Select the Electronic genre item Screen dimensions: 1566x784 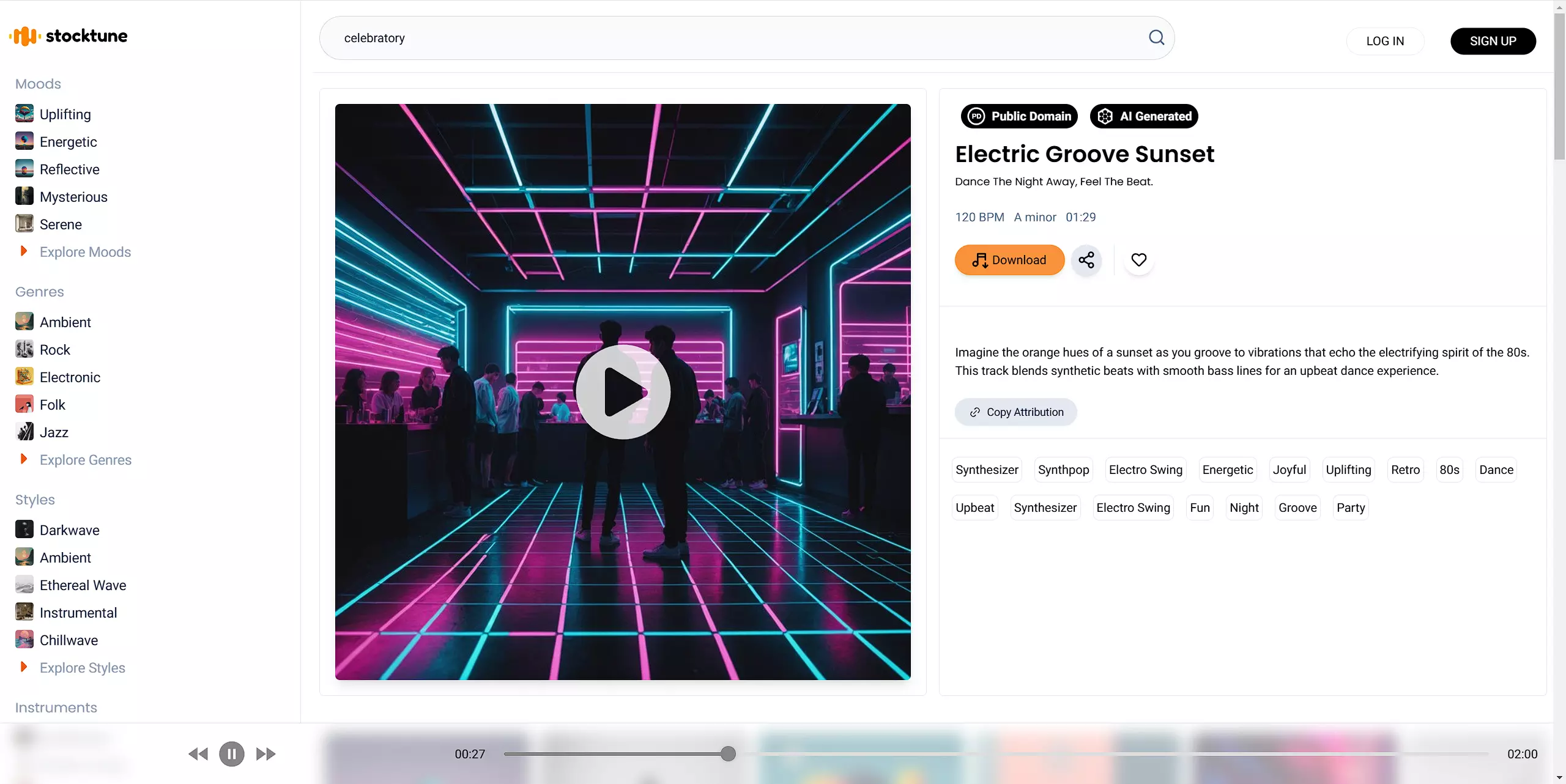tap(70, 377)
